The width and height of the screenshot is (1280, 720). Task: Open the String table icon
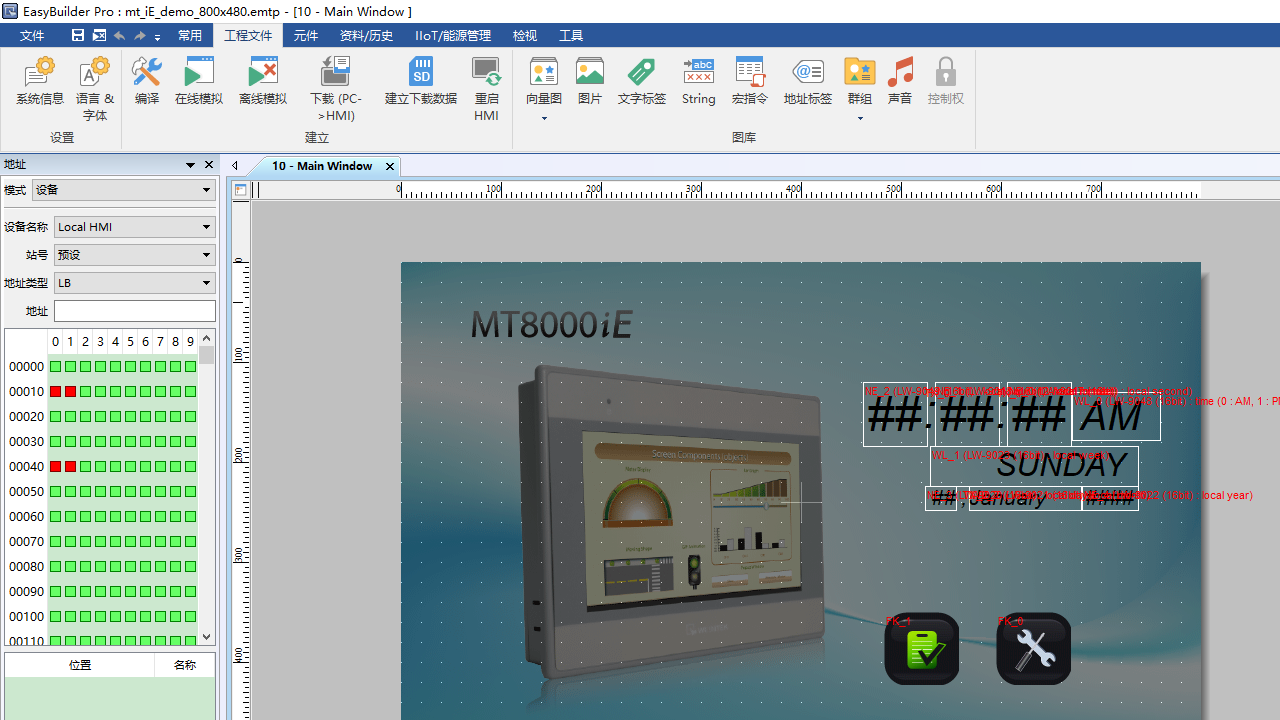[x=698, y=81]
